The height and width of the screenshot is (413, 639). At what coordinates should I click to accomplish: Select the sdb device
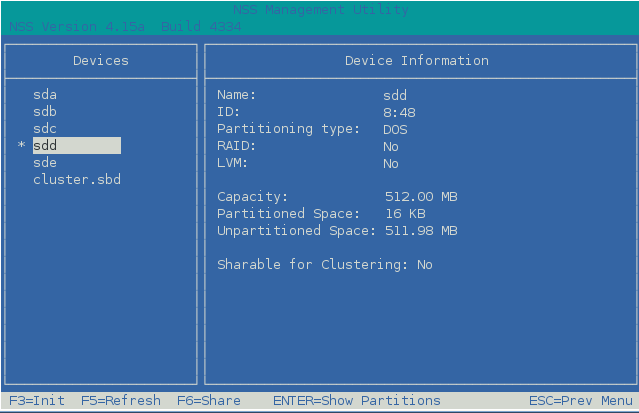click(45, 112)
